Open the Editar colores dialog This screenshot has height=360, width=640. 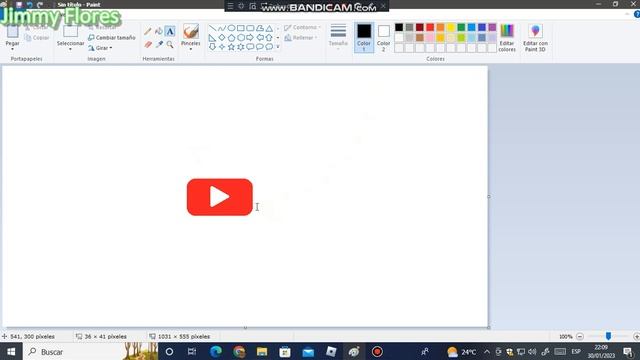507,38
